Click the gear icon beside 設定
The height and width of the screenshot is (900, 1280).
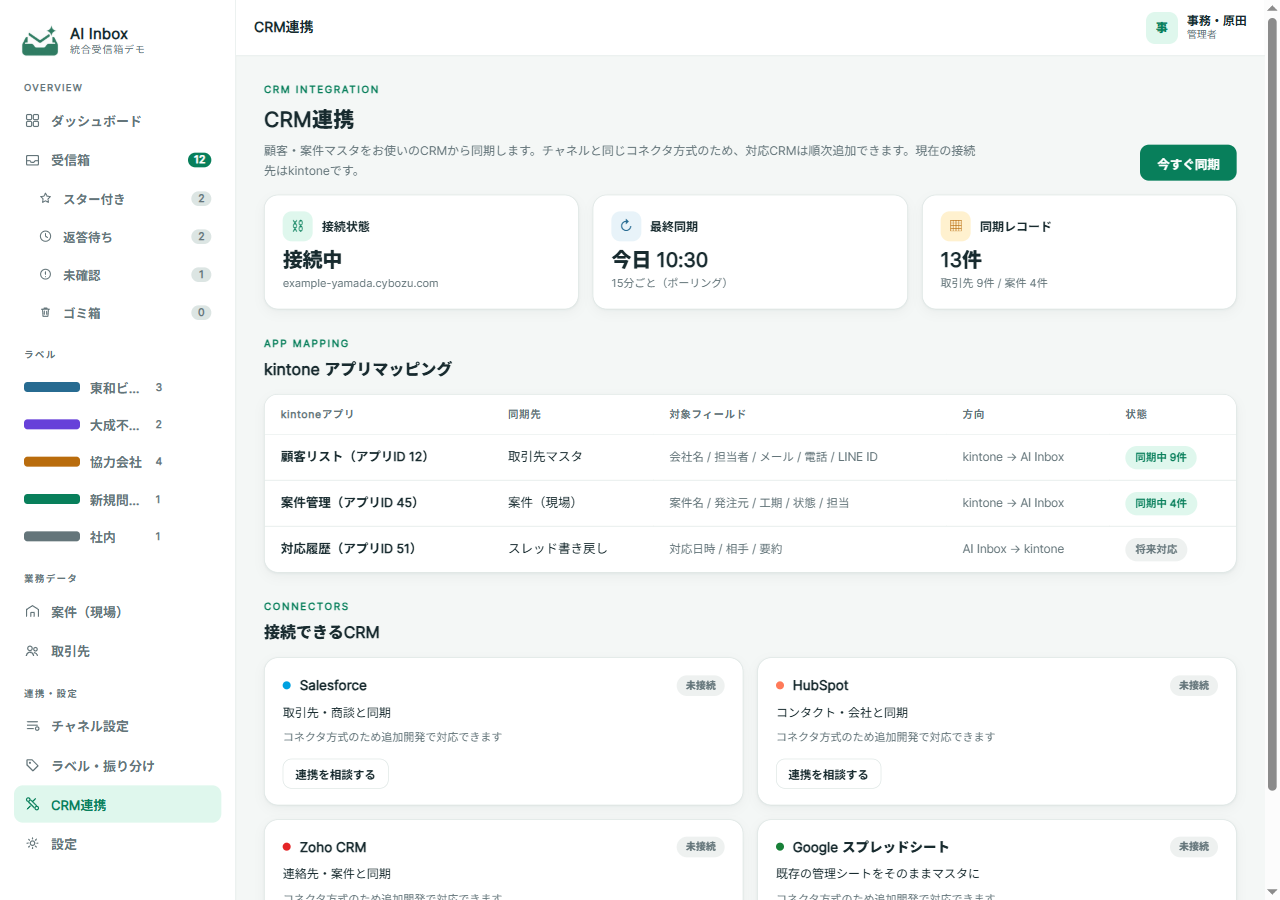click(32, 844)
